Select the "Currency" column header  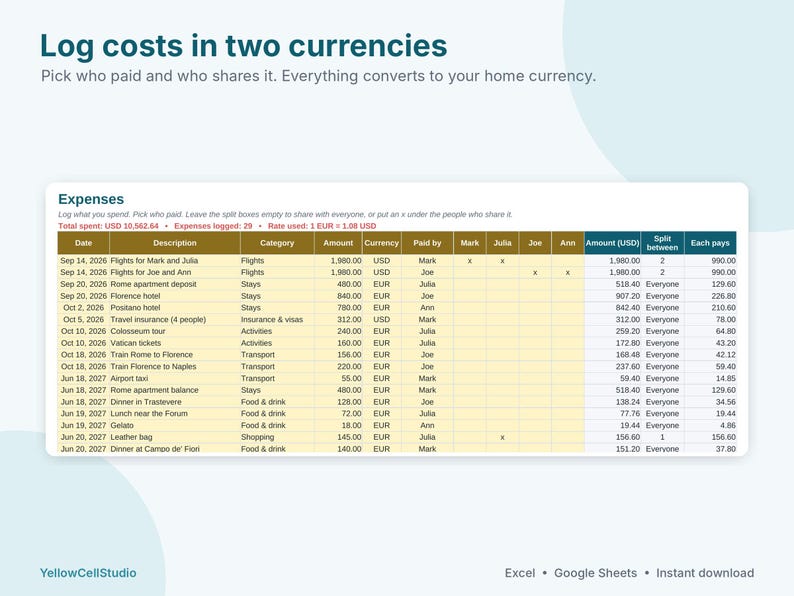pyautogui.click(x=381, y=243)
